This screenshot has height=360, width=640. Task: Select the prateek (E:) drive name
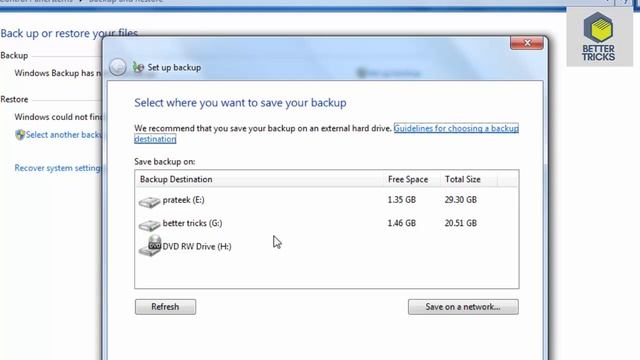coord(183,200)
